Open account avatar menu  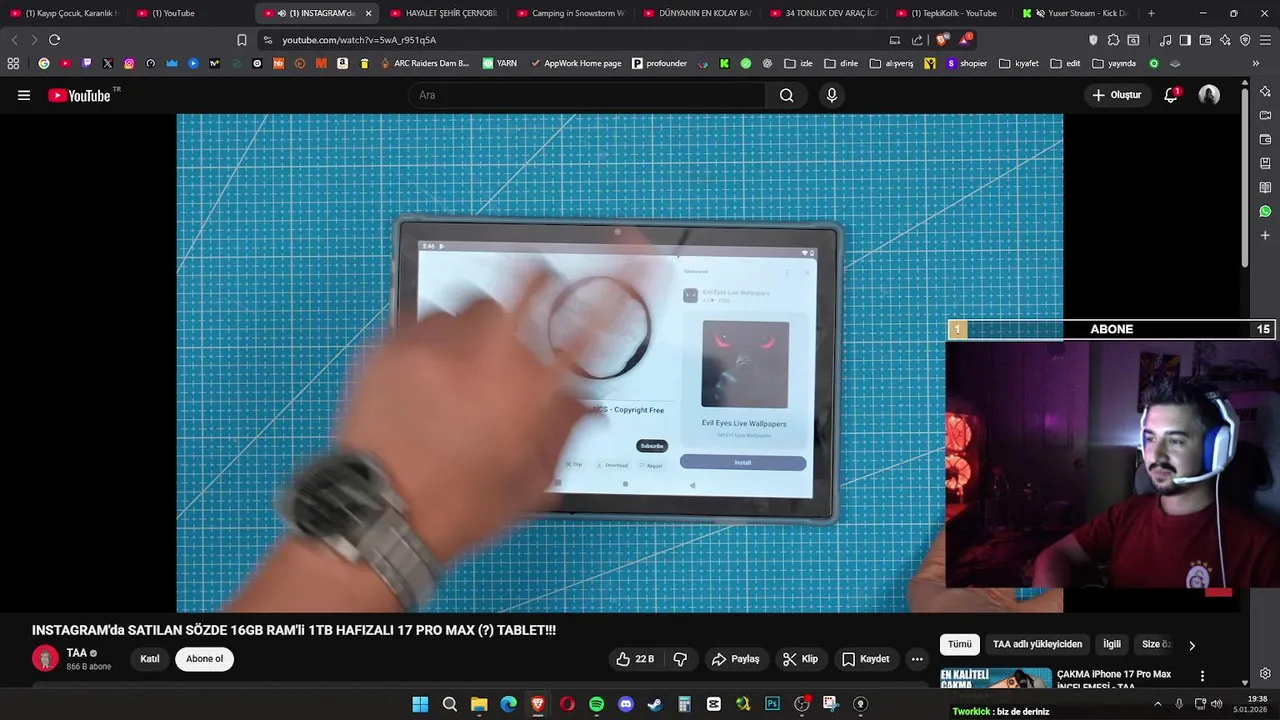coord(1209,95)
